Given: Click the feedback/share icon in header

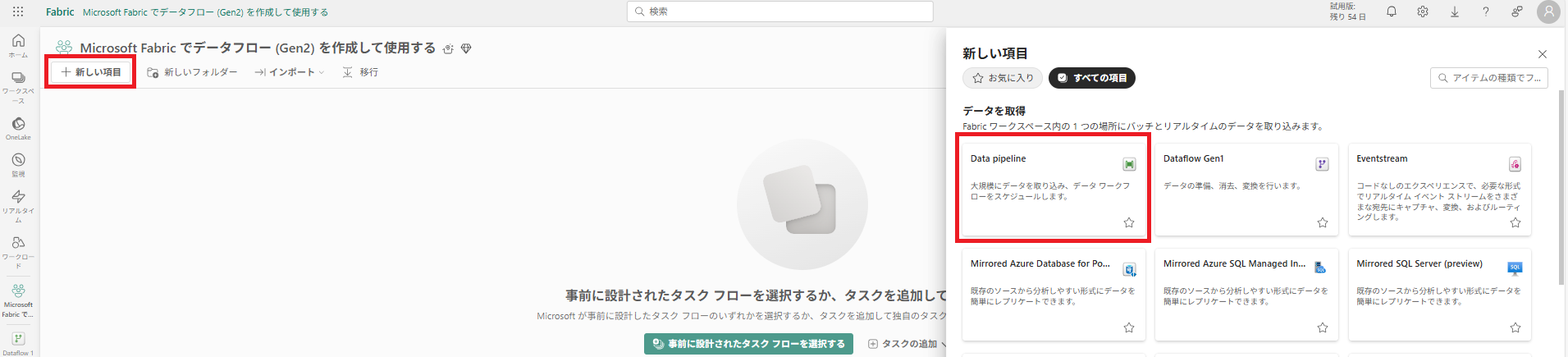Looking at the screenshot, I should (1517, 11).
